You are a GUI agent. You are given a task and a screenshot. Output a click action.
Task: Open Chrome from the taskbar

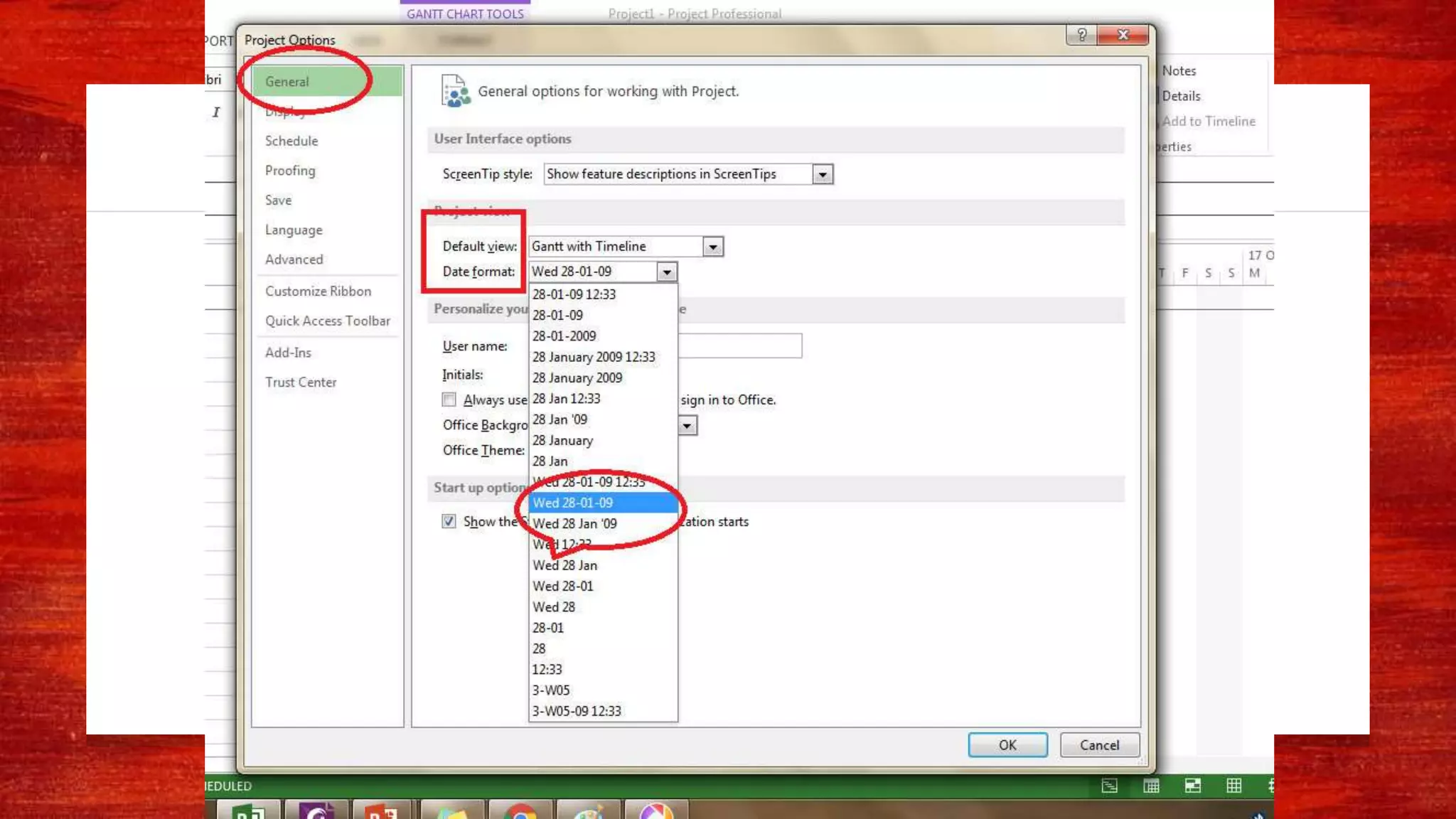click(521, 810)
